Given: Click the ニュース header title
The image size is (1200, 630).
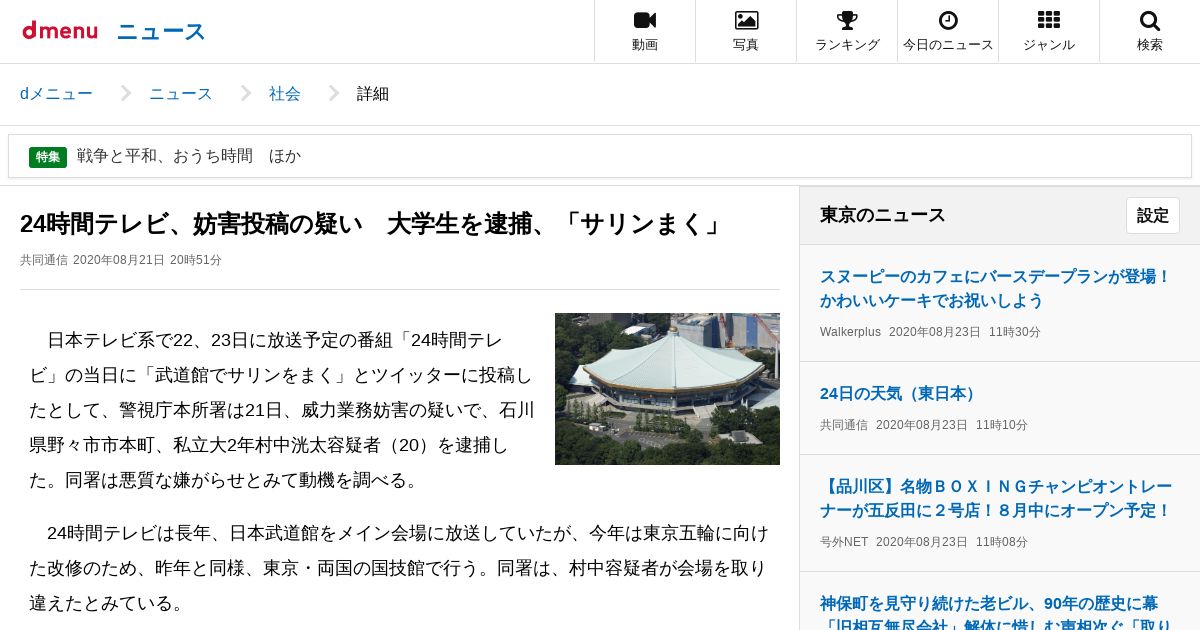Looking at the screenshot, I should coord(161,31).
